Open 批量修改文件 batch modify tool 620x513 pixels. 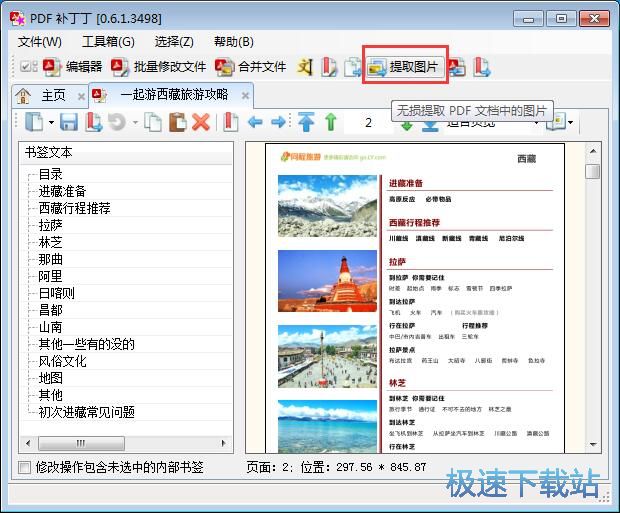tap(159, 66)
